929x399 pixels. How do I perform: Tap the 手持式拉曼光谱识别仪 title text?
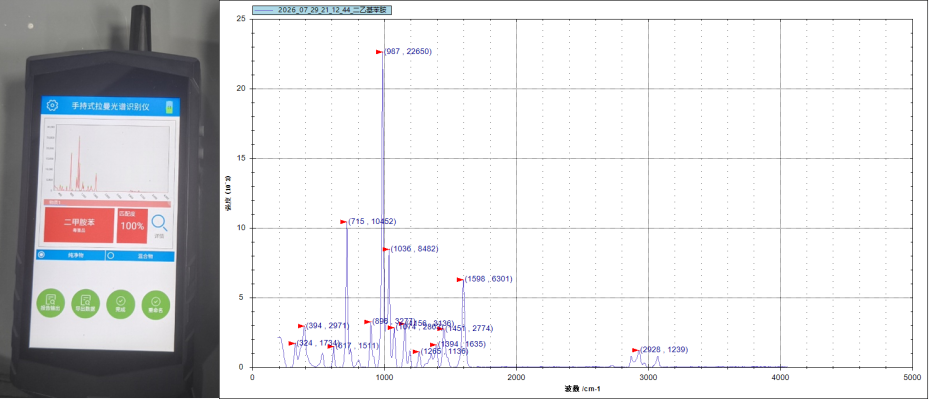[111, 107]
